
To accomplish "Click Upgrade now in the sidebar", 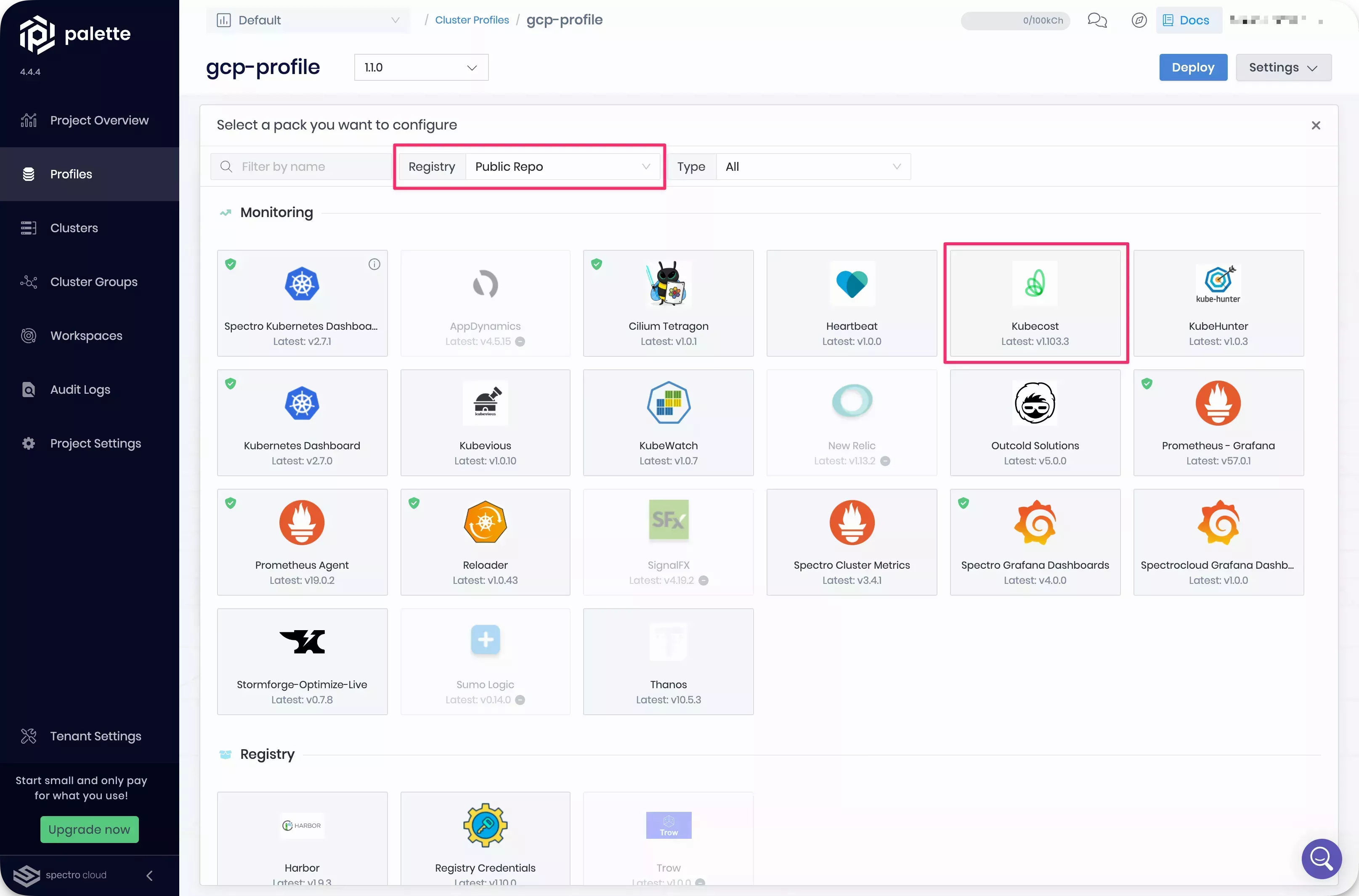I will (x=89, y=829).
